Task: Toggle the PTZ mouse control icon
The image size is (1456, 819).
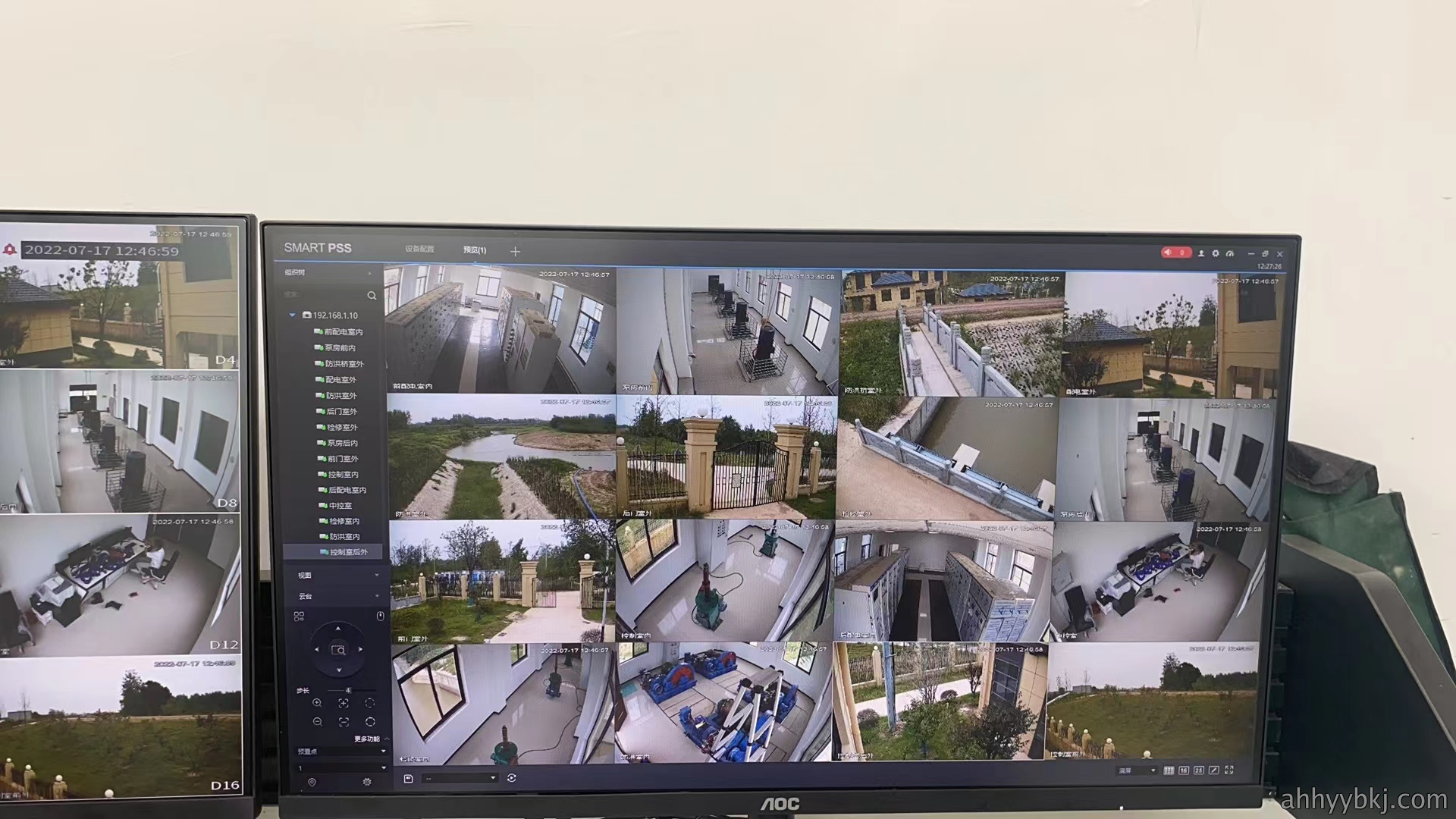Action: click(x=381, y=616)
